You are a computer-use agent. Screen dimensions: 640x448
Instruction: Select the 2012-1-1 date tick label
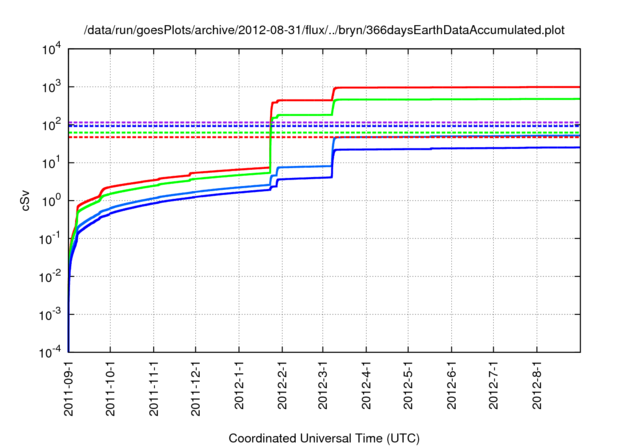point(239,387)
